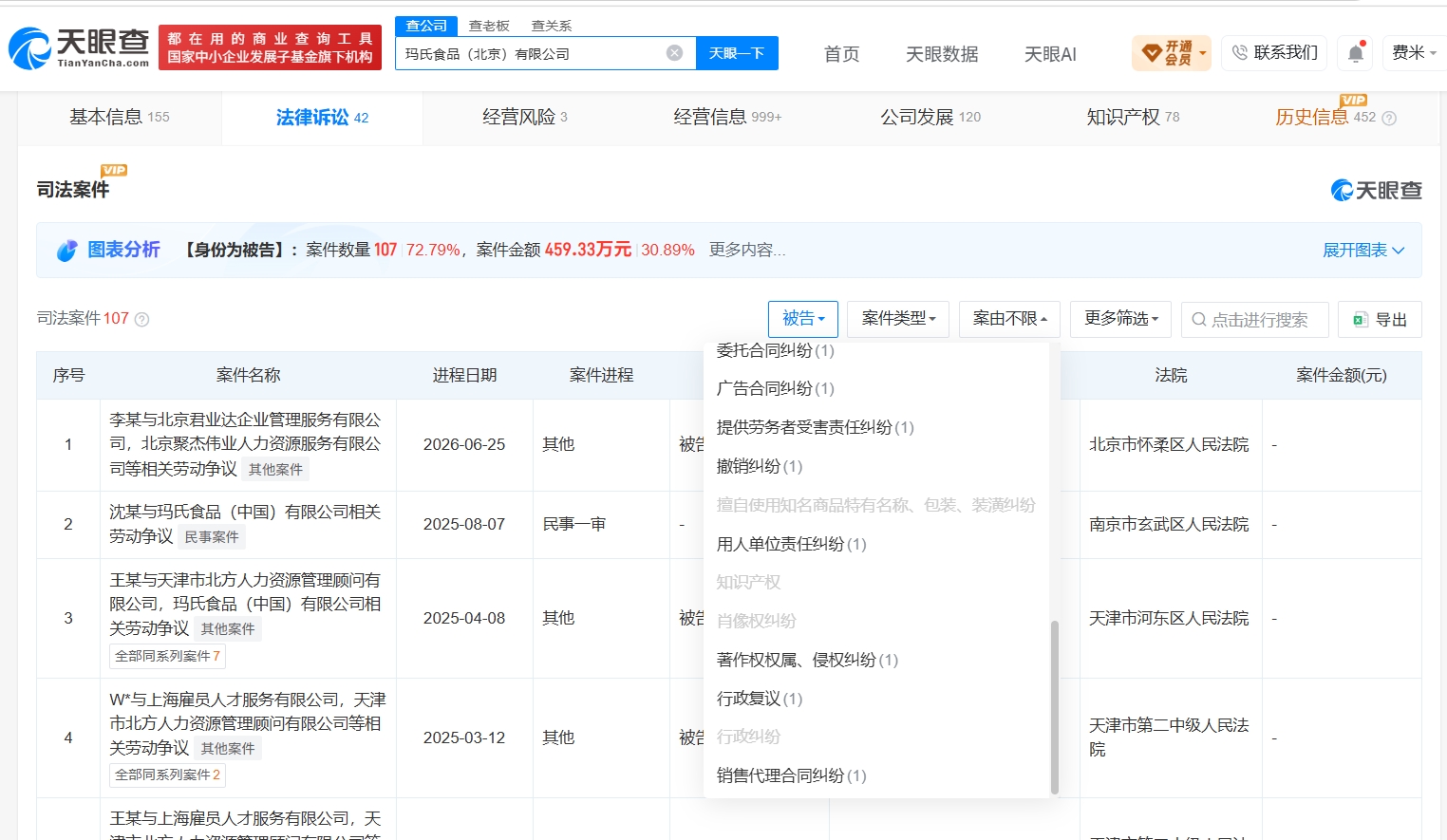Open case 王某与天津市北方人力资源管理顾问有限公司
Screen dimensions: 1447x840
pyautogui.click(x=245, y=604)
